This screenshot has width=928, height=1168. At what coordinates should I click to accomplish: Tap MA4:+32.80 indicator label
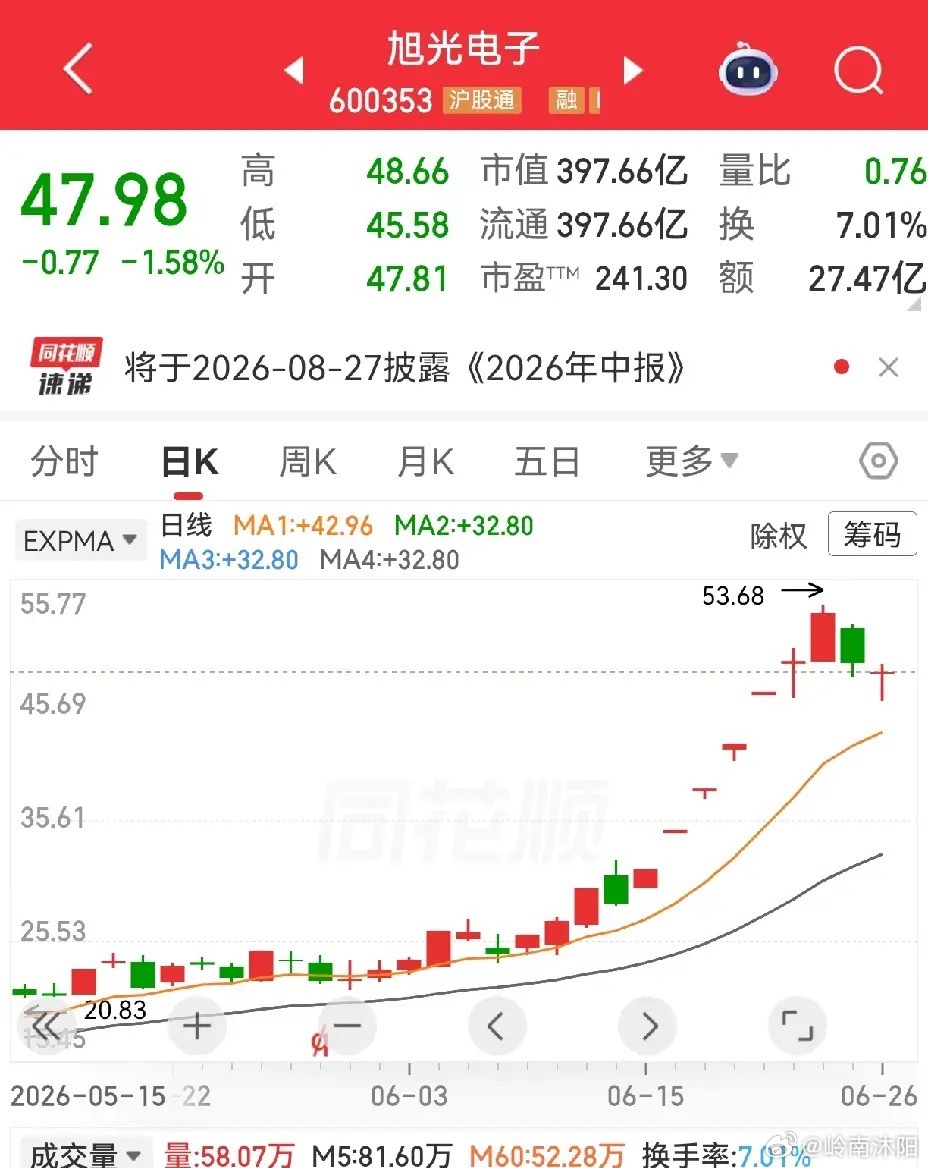click(x=390, y=559)
